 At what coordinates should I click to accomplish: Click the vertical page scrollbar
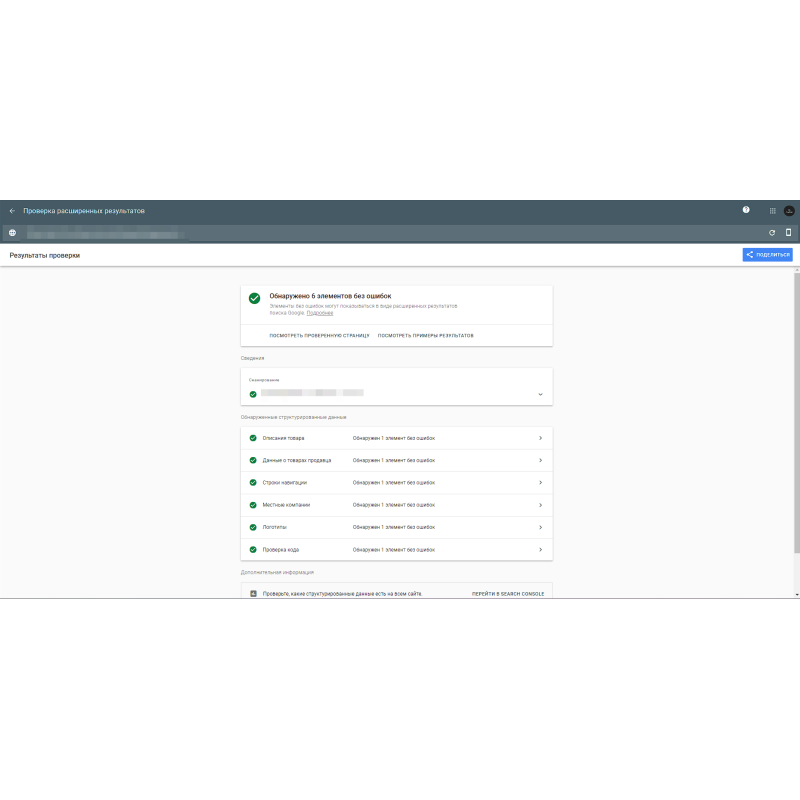point(796,420)
